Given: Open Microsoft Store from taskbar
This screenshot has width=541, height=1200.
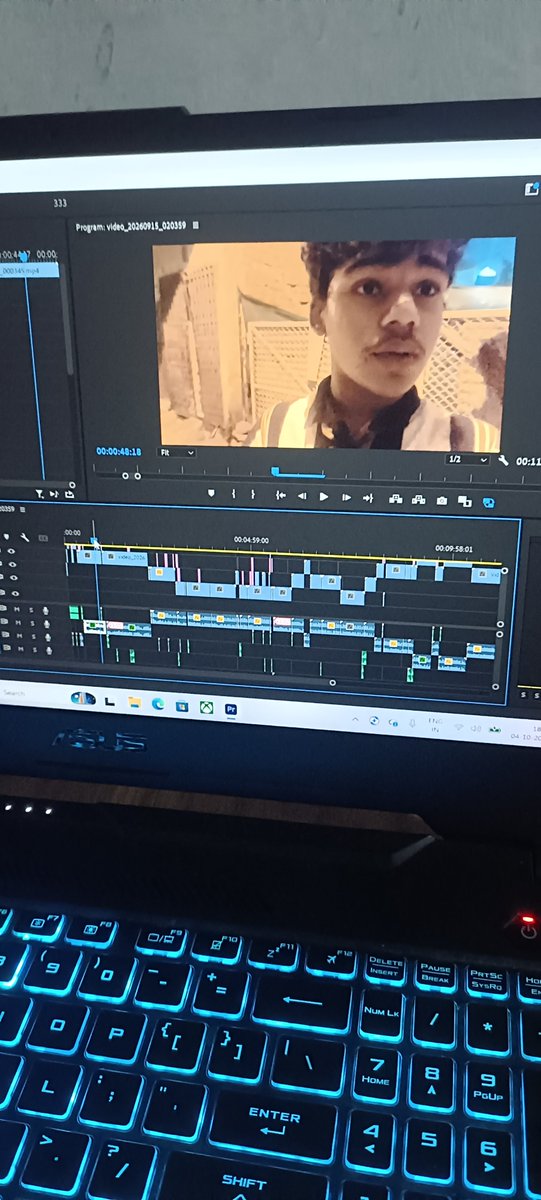Looking at the screenshot, I should [x=182, y=706].
